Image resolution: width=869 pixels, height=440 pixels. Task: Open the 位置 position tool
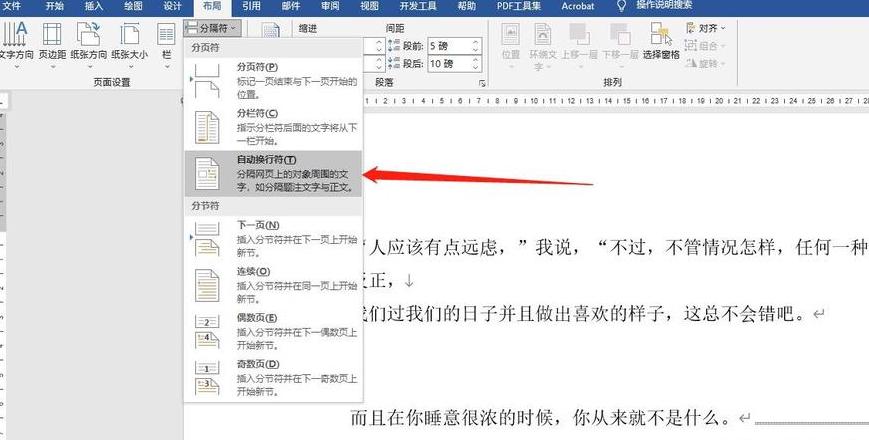click(510, 45)
